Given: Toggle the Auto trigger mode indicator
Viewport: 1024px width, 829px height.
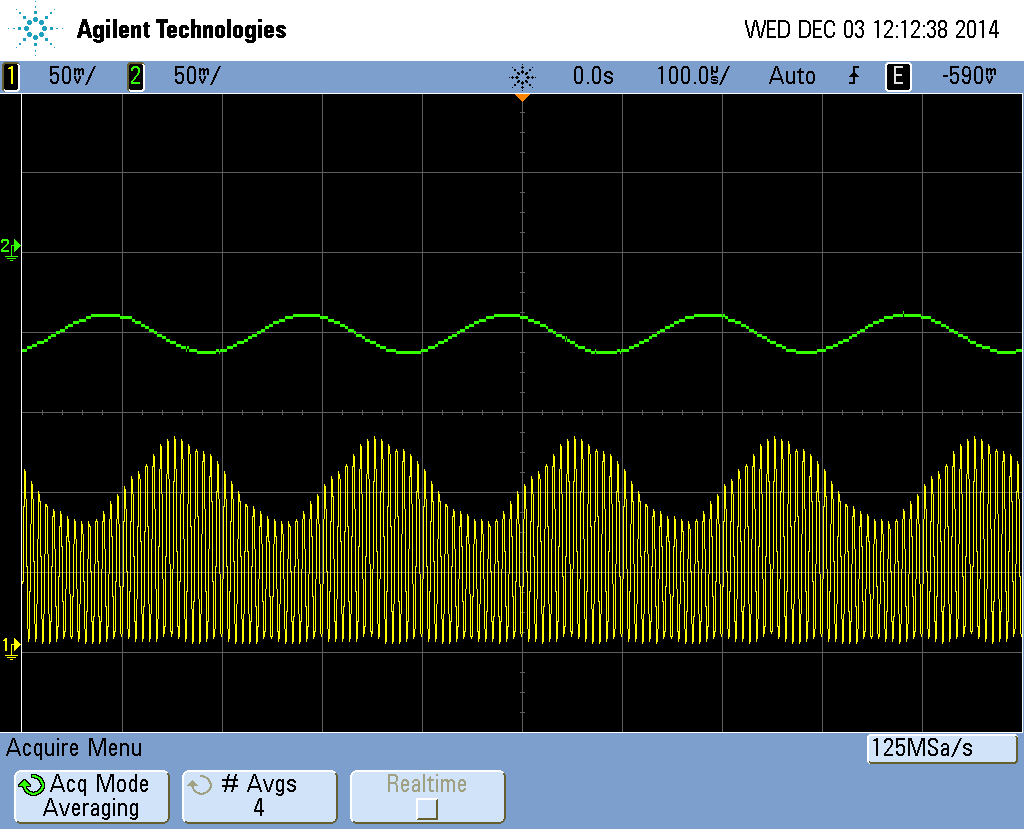Looking at the screenshot, I should (792, 76).
